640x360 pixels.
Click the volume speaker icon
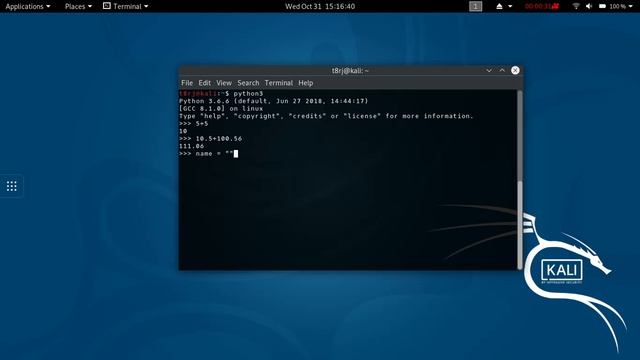[589, 6]
